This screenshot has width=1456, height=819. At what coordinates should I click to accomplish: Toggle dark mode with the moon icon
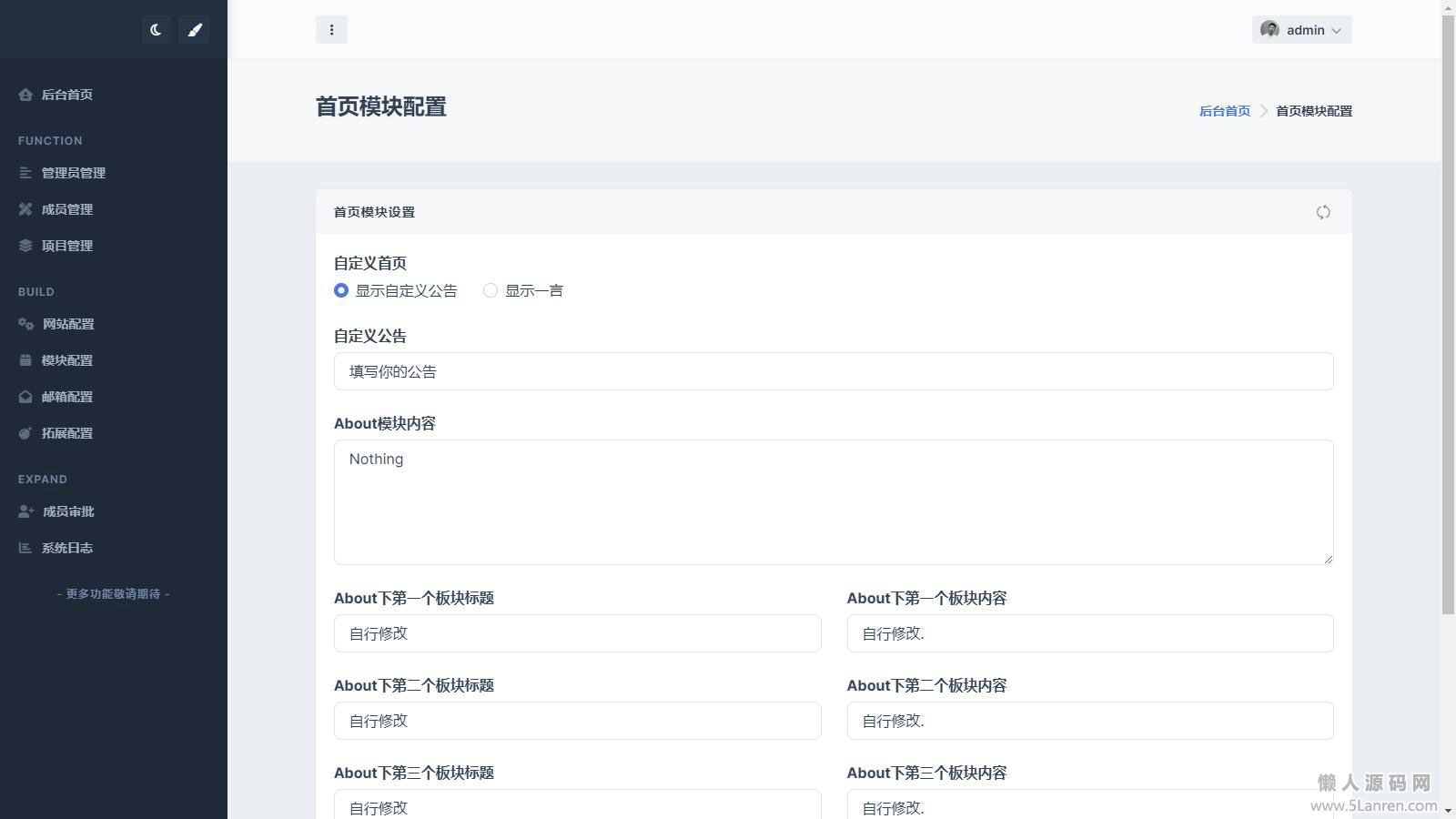[x=156, y=30]
